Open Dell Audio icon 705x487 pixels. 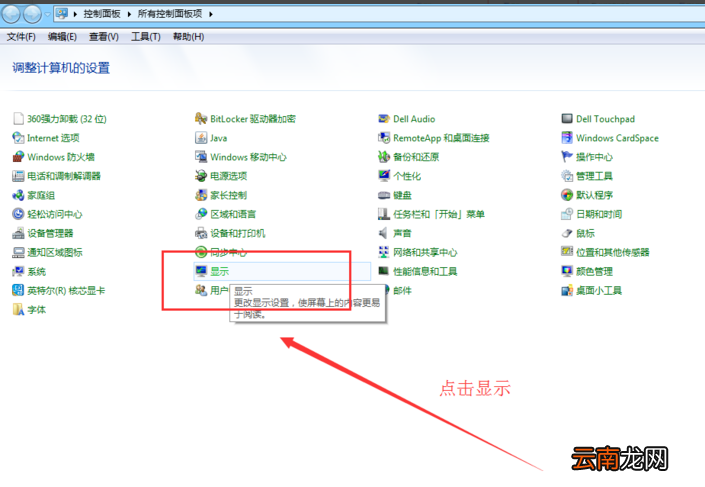tap(384, 119)
